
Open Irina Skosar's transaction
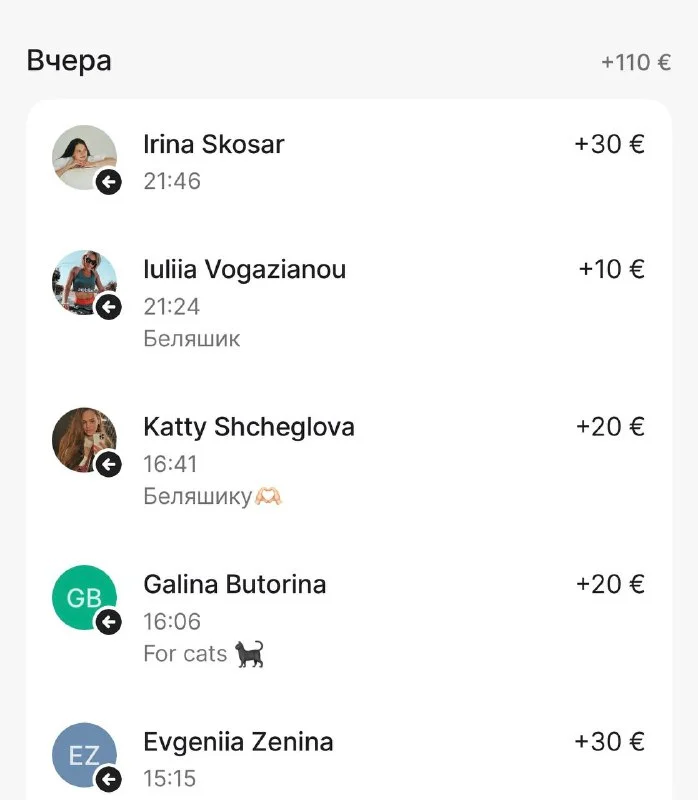pyautogui.click(x=214, y=145)
